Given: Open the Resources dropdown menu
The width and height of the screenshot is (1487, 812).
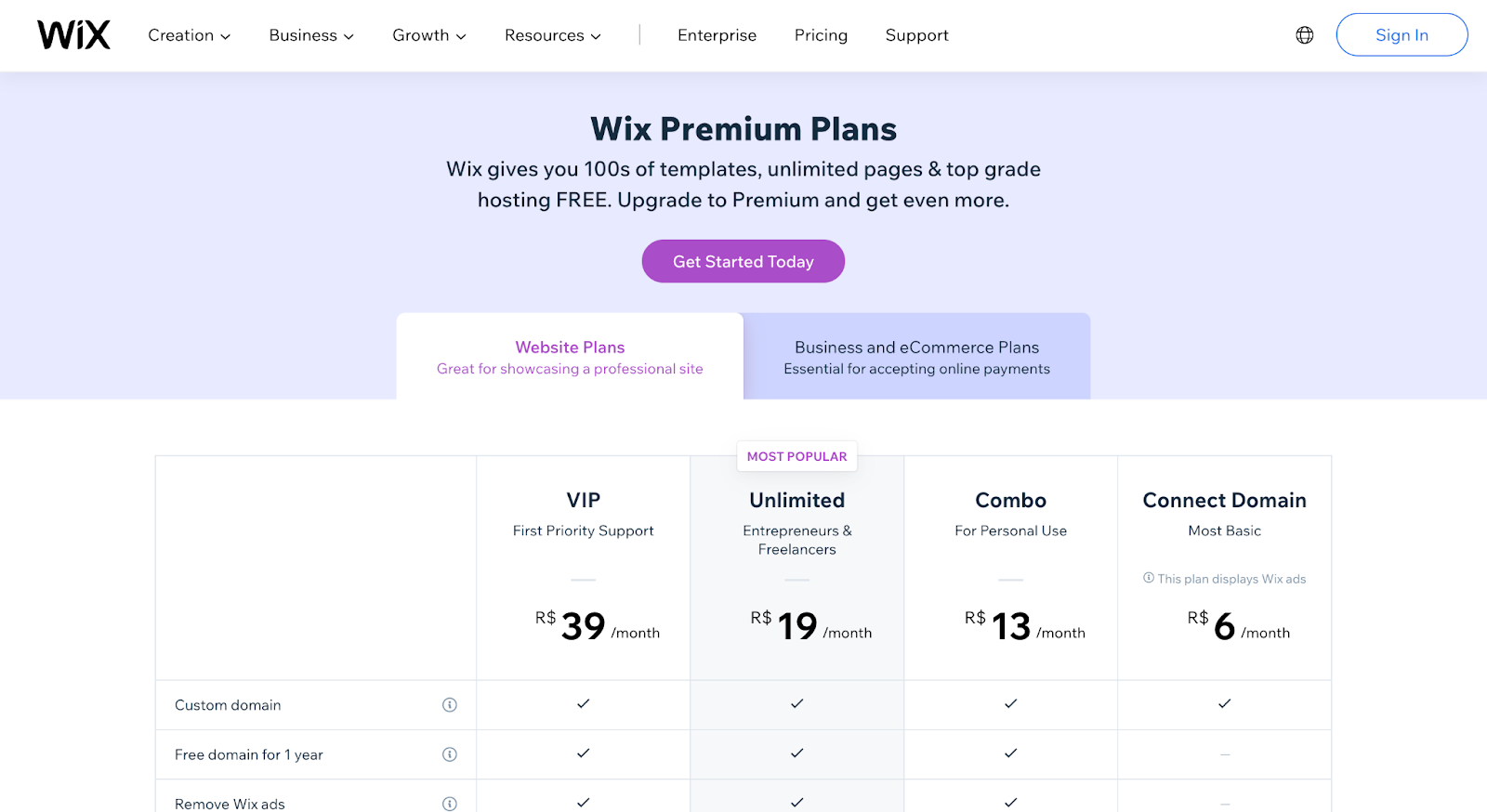Looking at the screenshot, I should tap(552, 35).
